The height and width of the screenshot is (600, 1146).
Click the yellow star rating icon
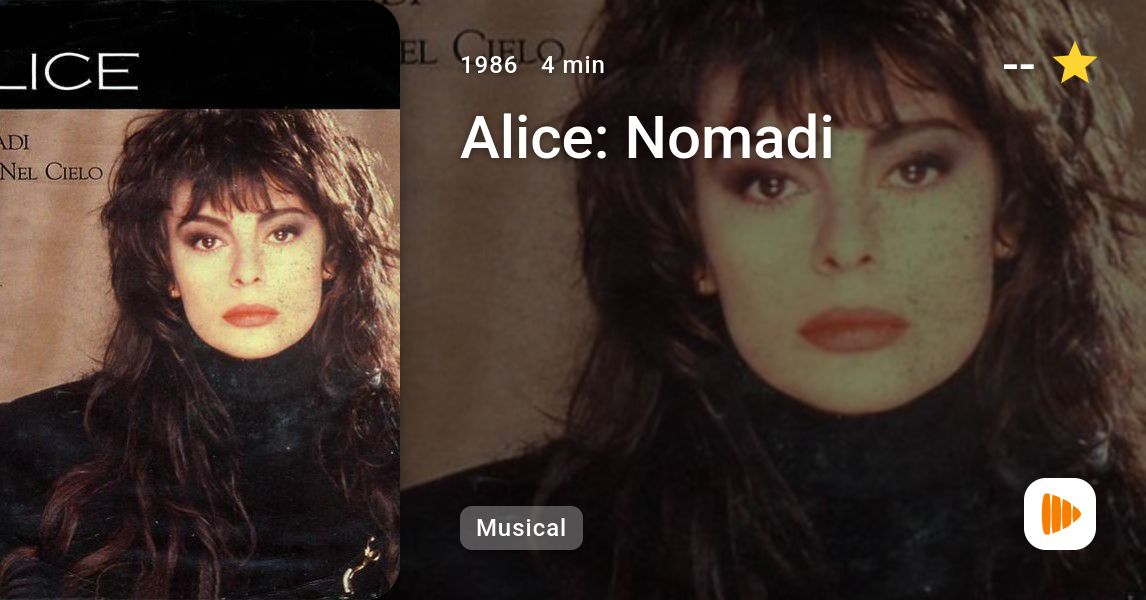(x=1074, y=63)
